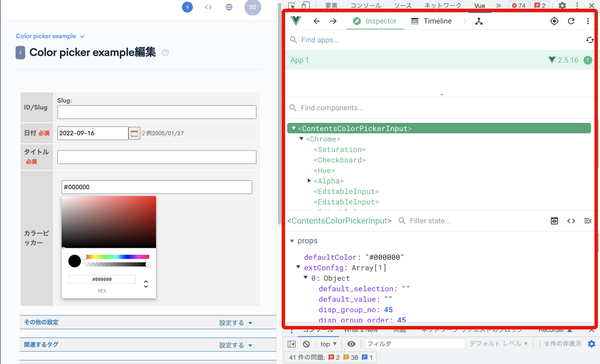Expand その他の設定 with the 設定する dropdown
This screenshot has height=364, width=600.
(235, 323)
